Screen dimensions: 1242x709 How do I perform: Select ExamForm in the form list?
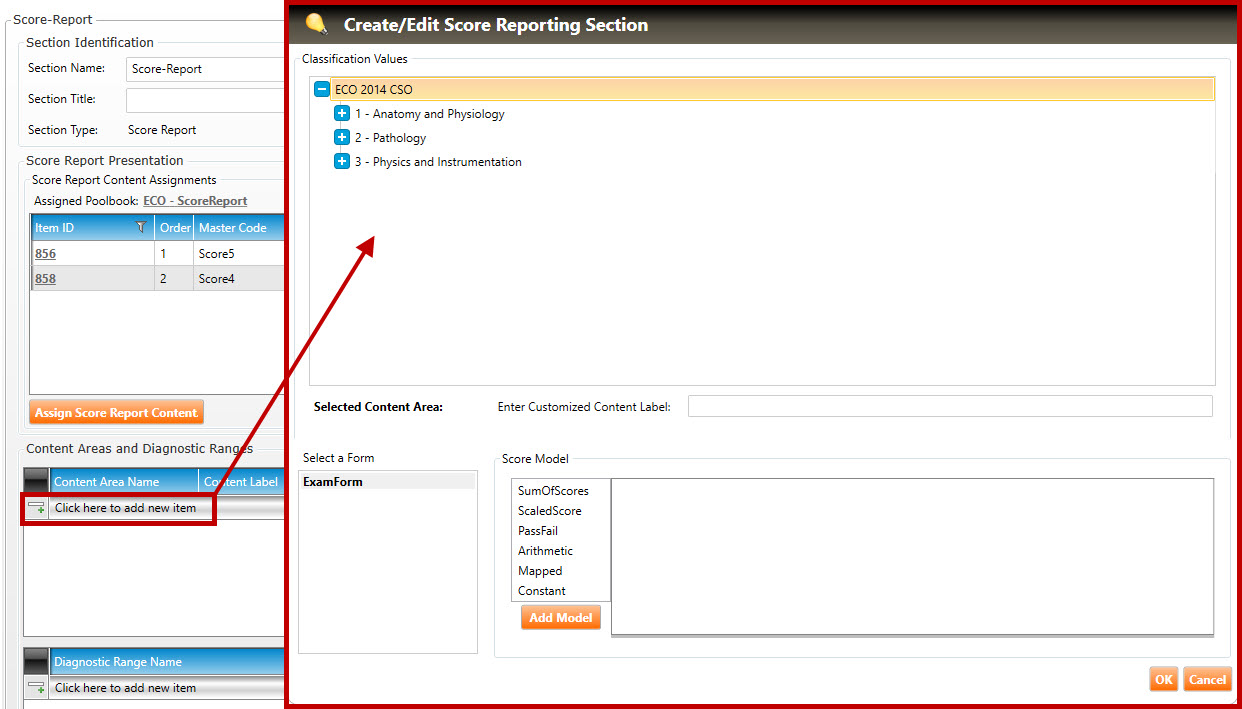(x=333, y=482)
